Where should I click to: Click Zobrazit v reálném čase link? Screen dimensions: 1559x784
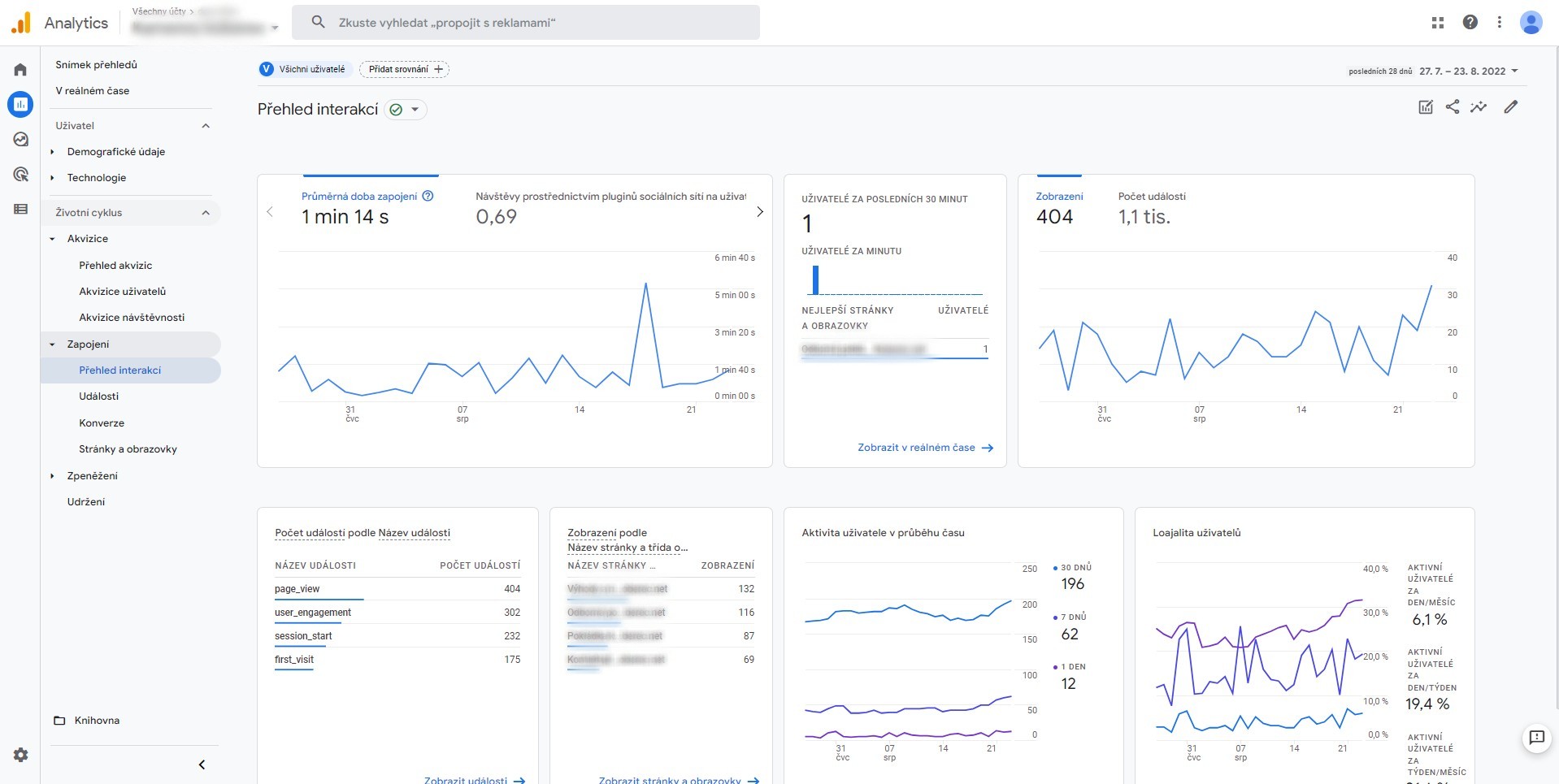coord(925,448)
